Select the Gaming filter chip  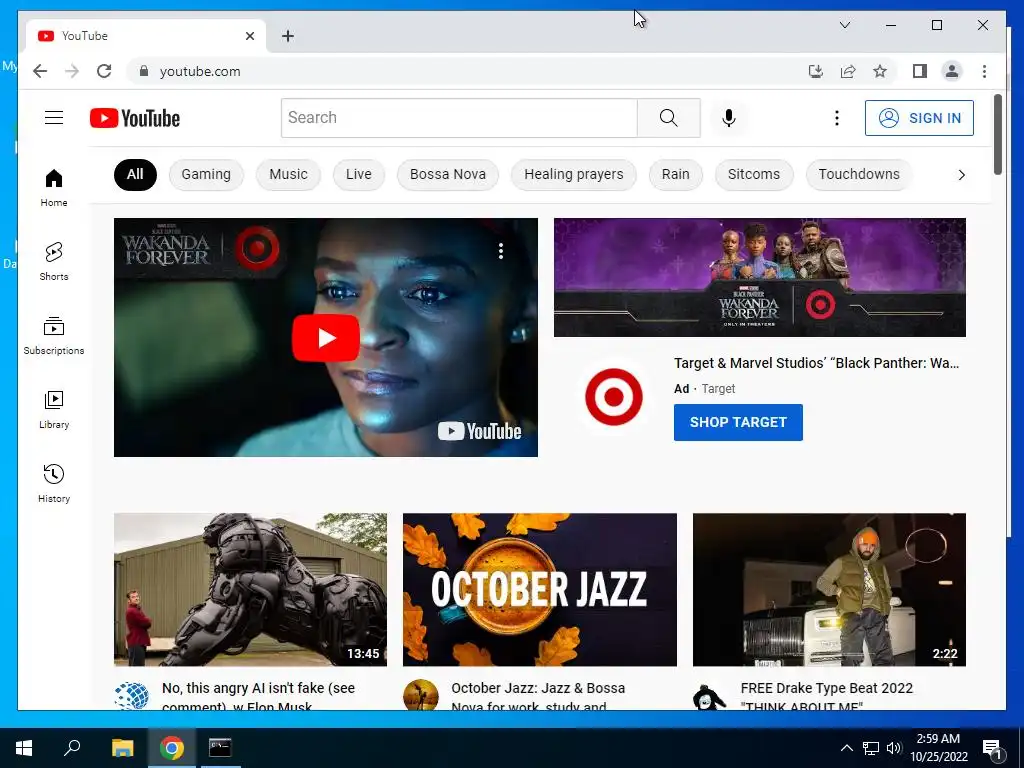pos(206,174)
